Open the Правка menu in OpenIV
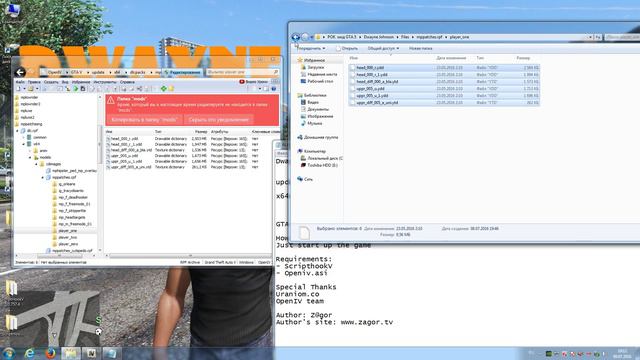 click(34, 82)
